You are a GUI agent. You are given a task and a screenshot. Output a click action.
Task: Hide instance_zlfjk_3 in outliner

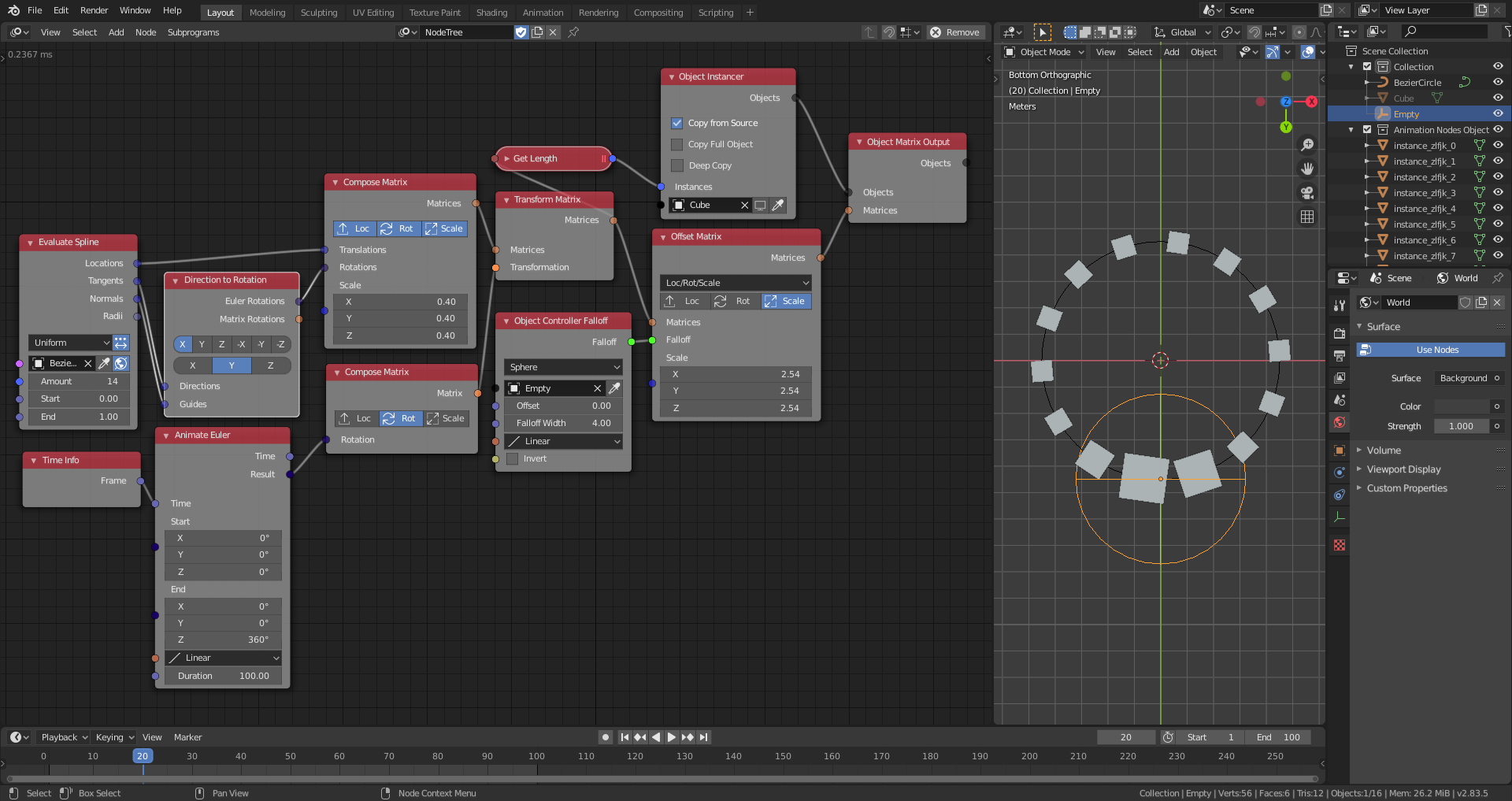point(1498,192)
